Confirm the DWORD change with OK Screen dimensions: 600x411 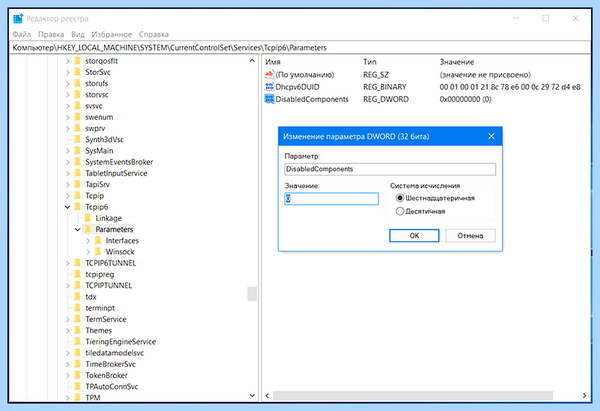pos(414,236)
